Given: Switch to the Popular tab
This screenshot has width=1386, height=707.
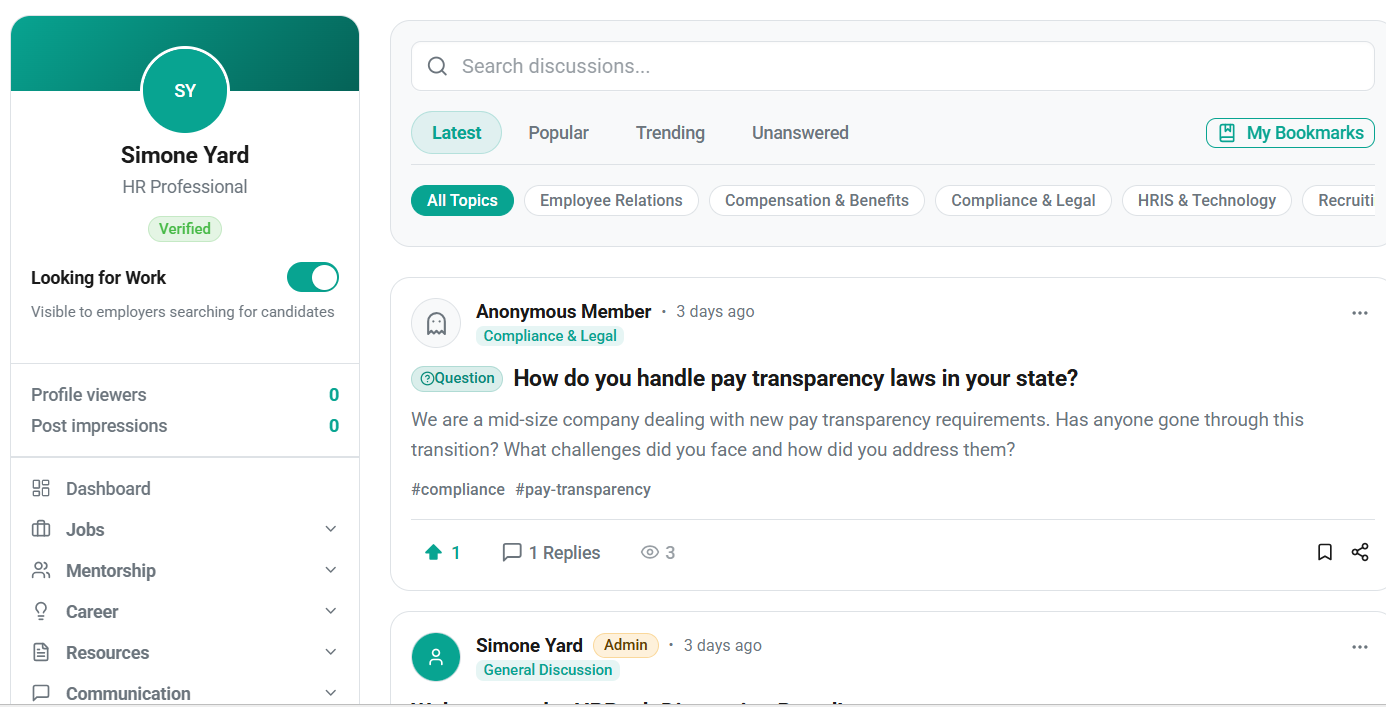Looking at the screenshot, I should 558,133.
